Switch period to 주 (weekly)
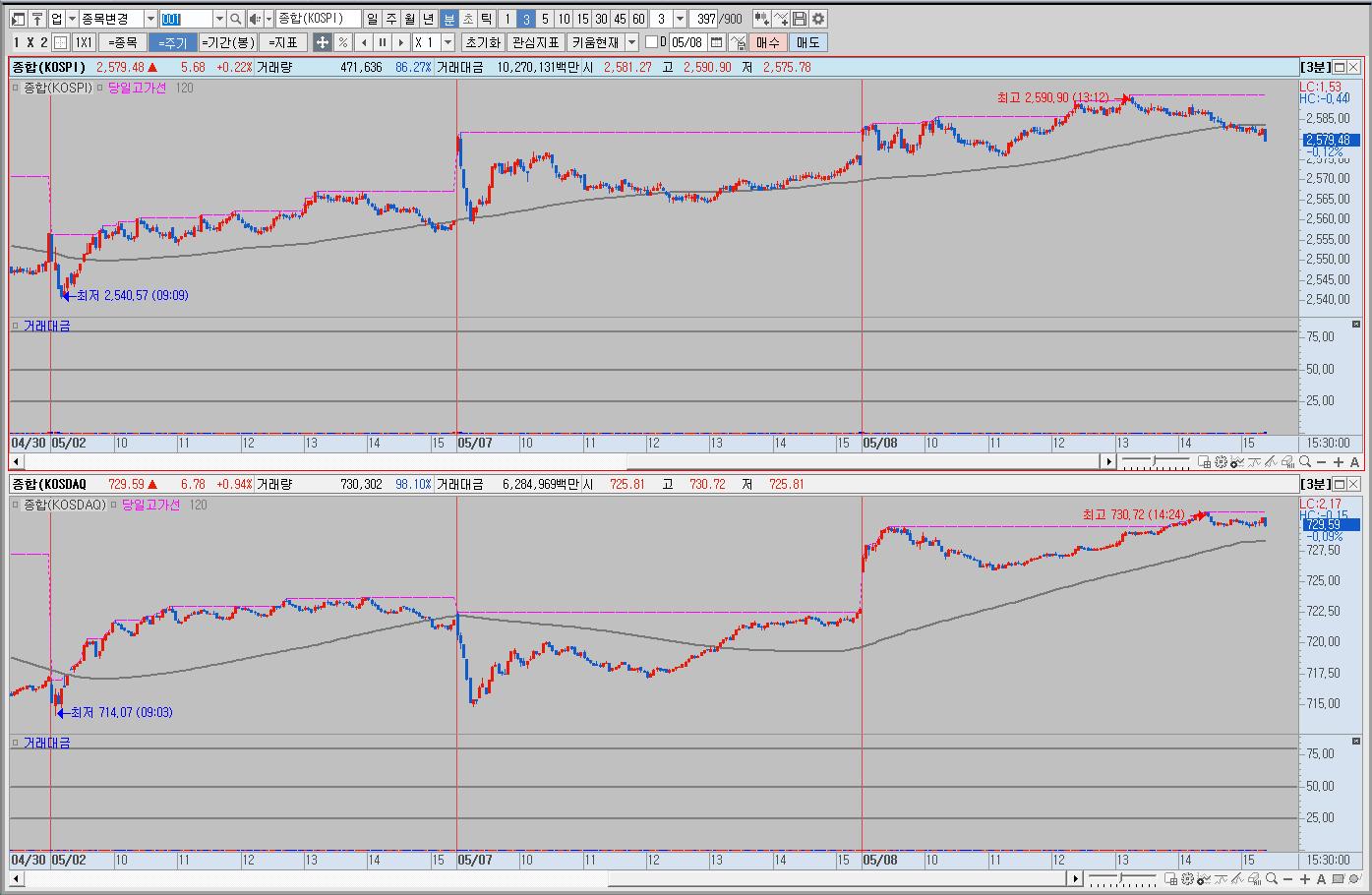The width and height of the screenshot is (1372, 895). click(x=390, y=19)
